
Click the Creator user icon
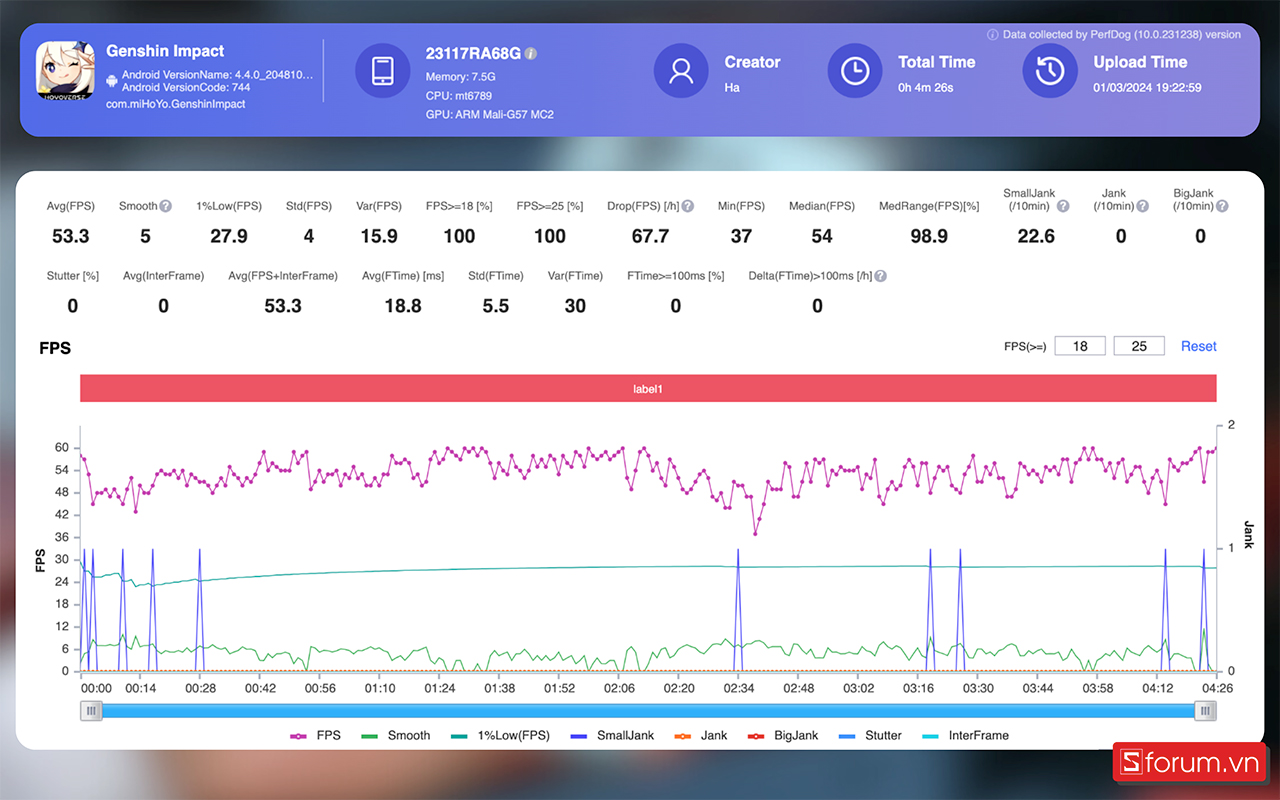click(x=682, y=72)
